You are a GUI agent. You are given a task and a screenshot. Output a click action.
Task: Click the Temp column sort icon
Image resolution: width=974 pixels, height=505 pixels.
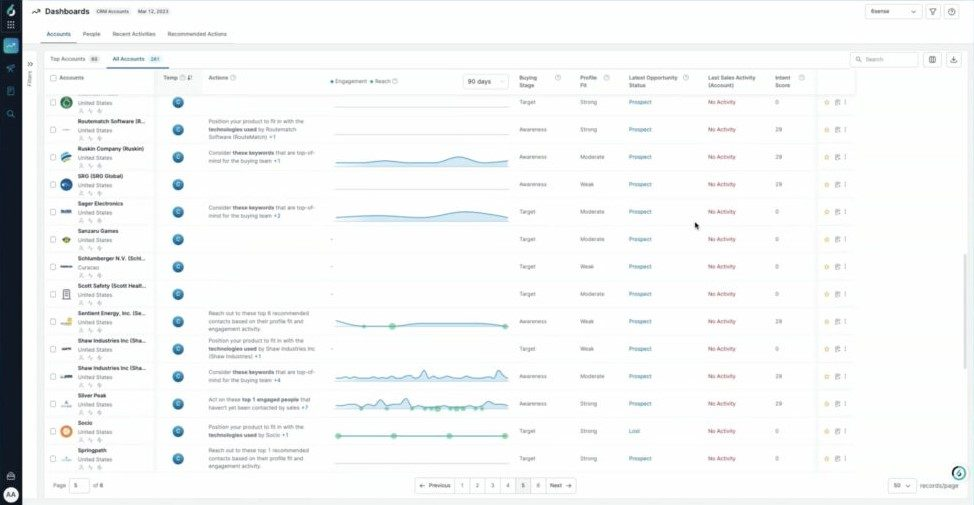[x=190, y=78]
